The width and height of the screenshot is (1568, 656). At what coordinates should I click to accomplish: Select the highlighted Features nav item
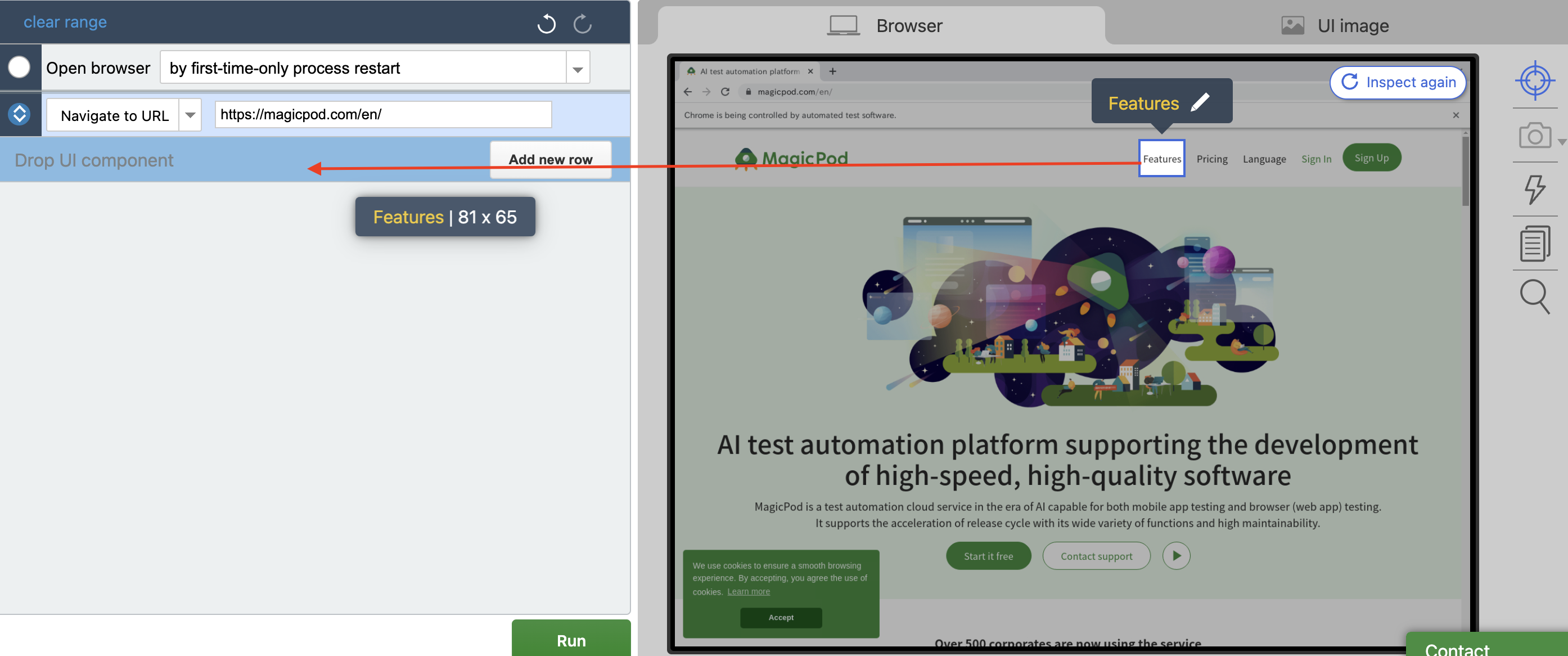(x=1161, y=158)
